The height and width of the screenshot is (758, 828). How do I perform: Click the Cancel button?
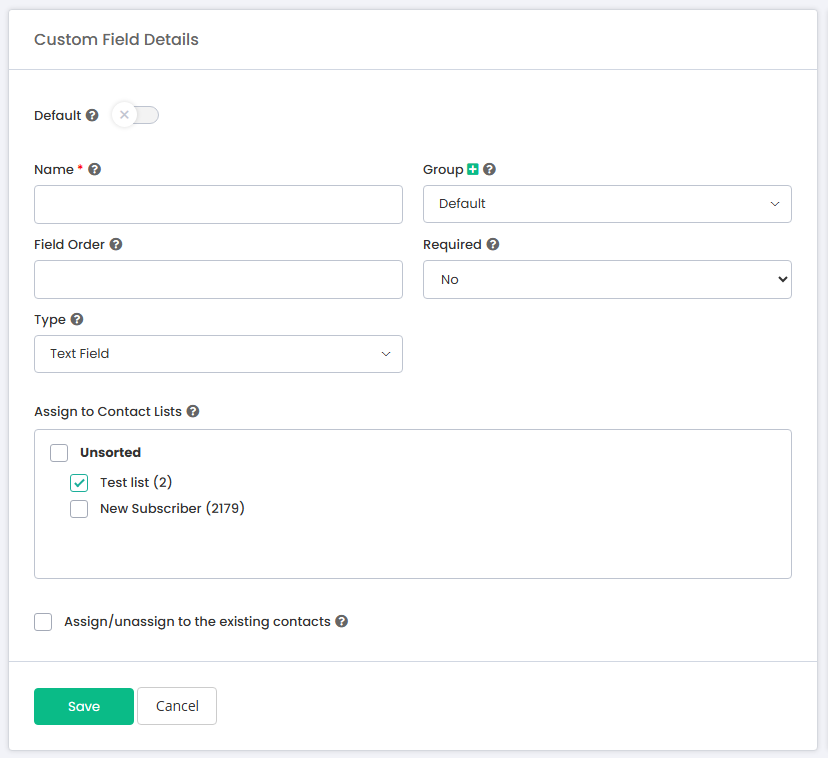click(177, 706)
